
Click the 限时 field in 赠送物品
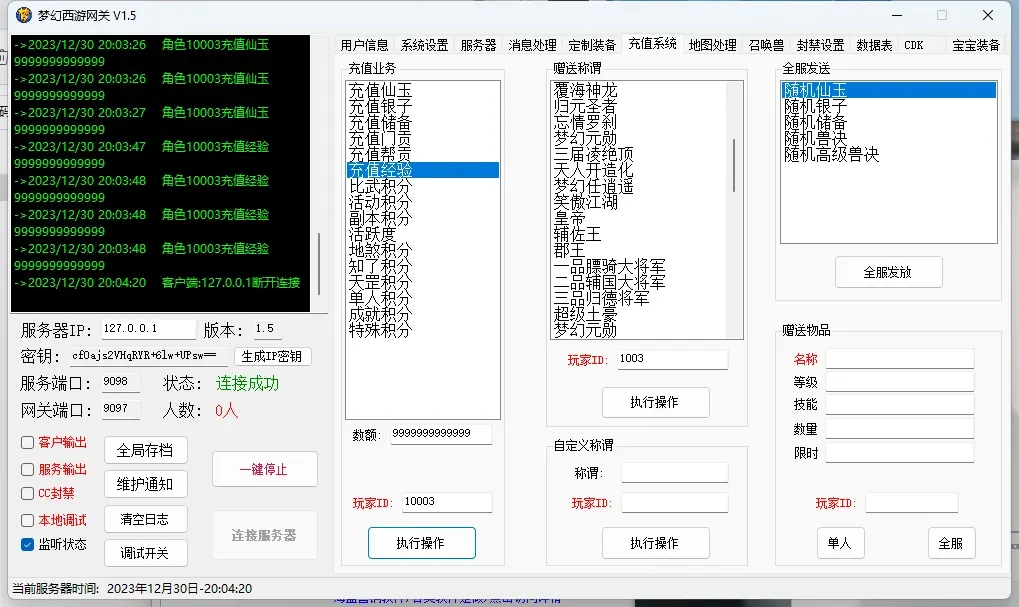click(x=900, y=452)
